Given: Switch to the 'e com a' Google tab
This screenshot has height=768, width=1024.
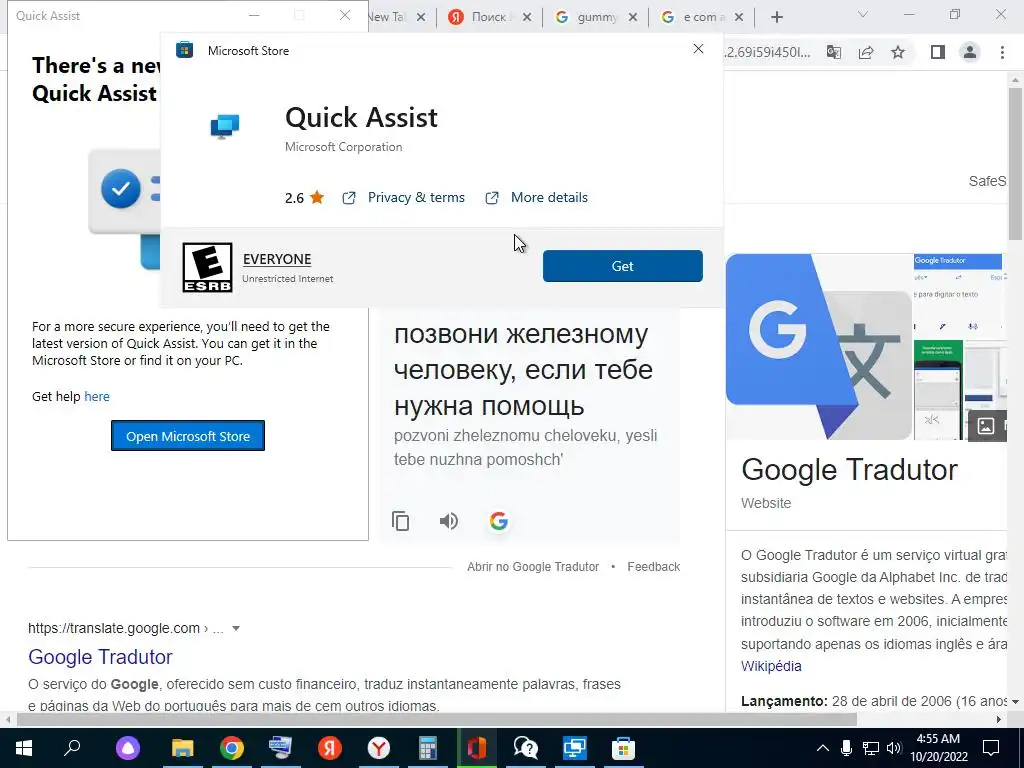Looking at the screenshot, I should pyautogui.click(x=702, y=17).
